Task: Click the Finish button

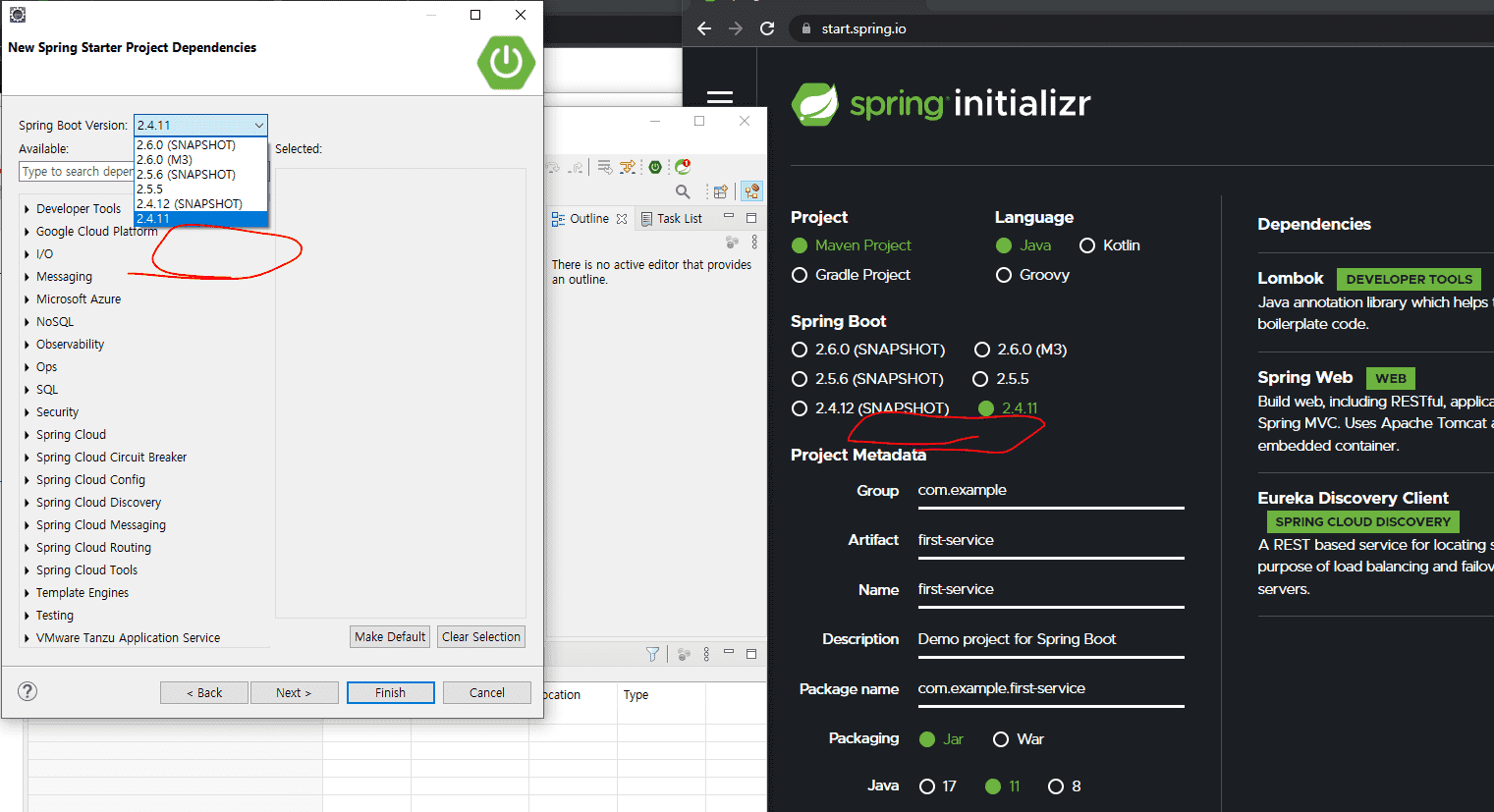Action: coord(390,692)
